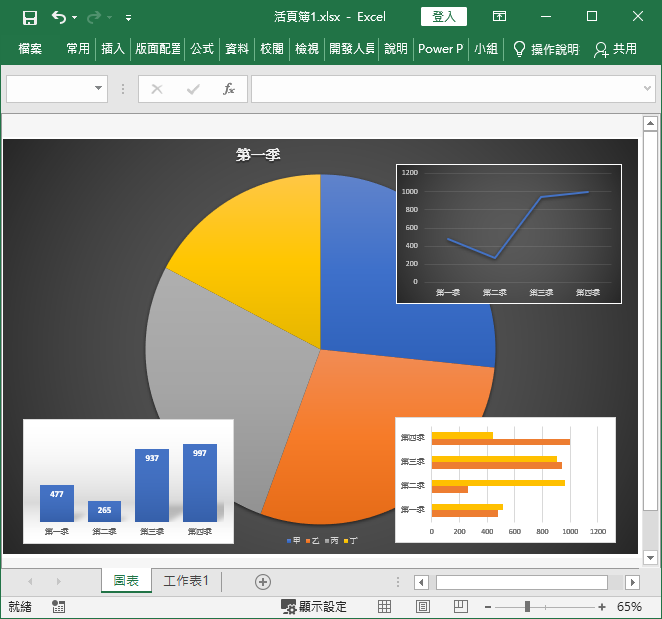The image size is (662, 619).
Task: Click the 265 column bar
Action: click(104, 511)
